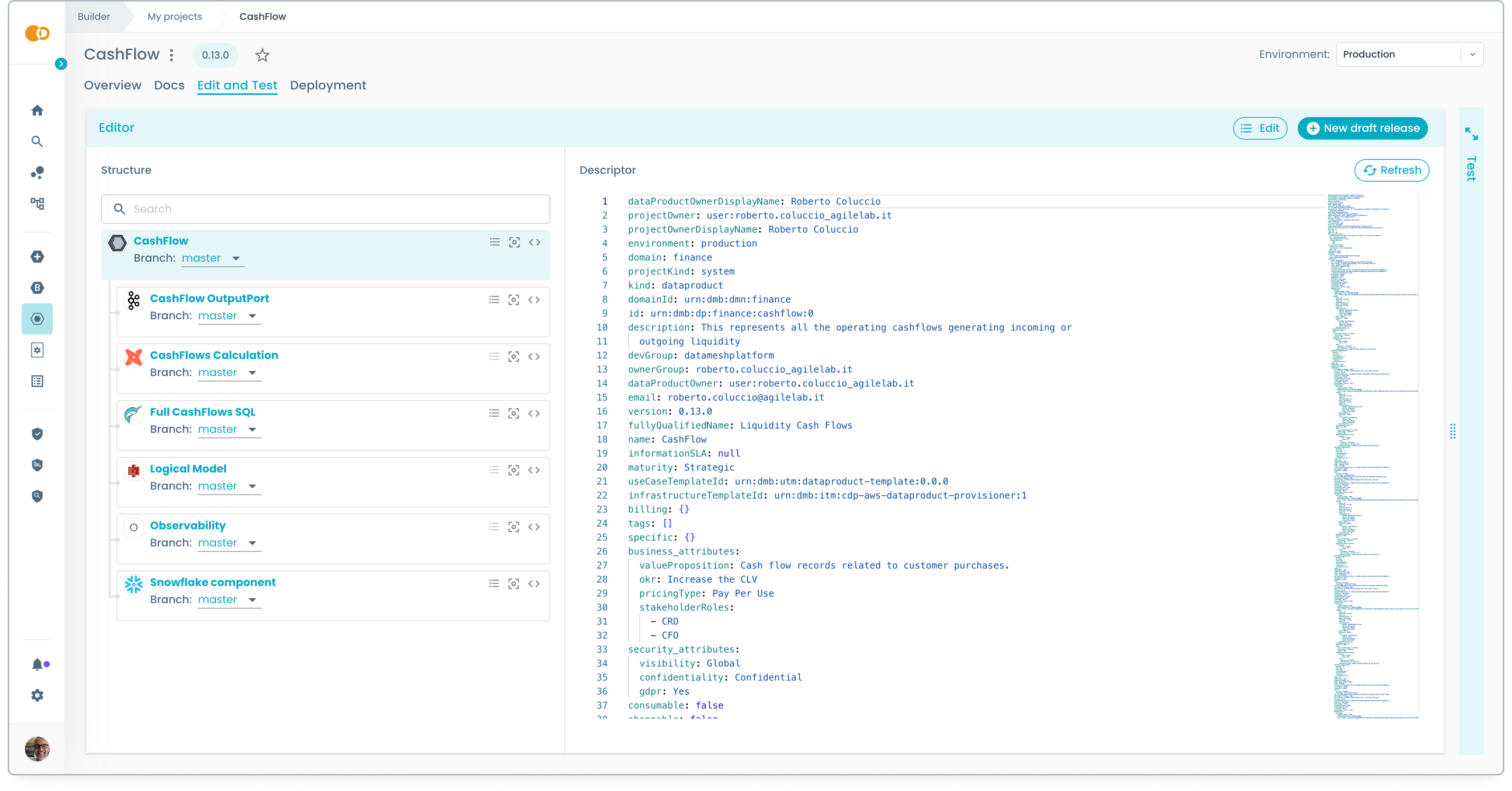Viewport: 1512px width, 791px height.
Task: Expand the collapsed left sidebar chevron
Action: (60, 64)
